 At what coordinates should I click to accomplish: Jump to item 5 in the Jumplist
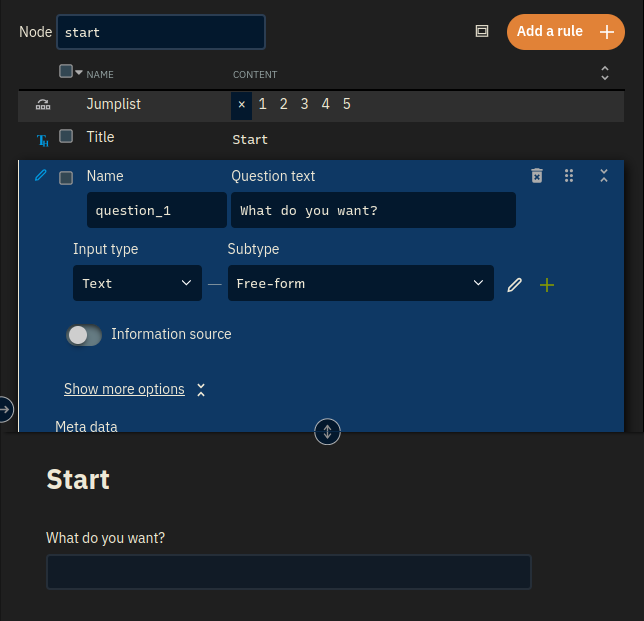pyautogui.click(x=347, y=104)
